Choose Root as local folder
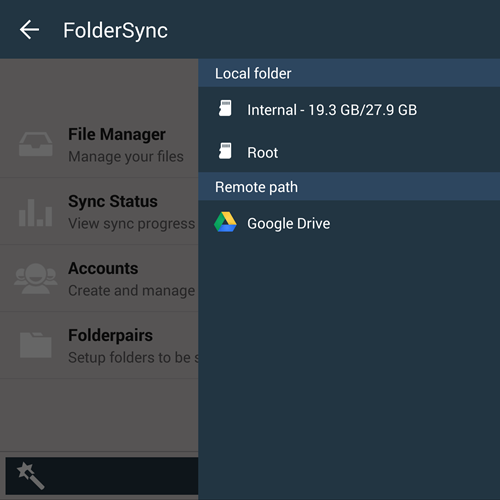The width and height of the screenshot is (500, 500). tap(349, 151)
